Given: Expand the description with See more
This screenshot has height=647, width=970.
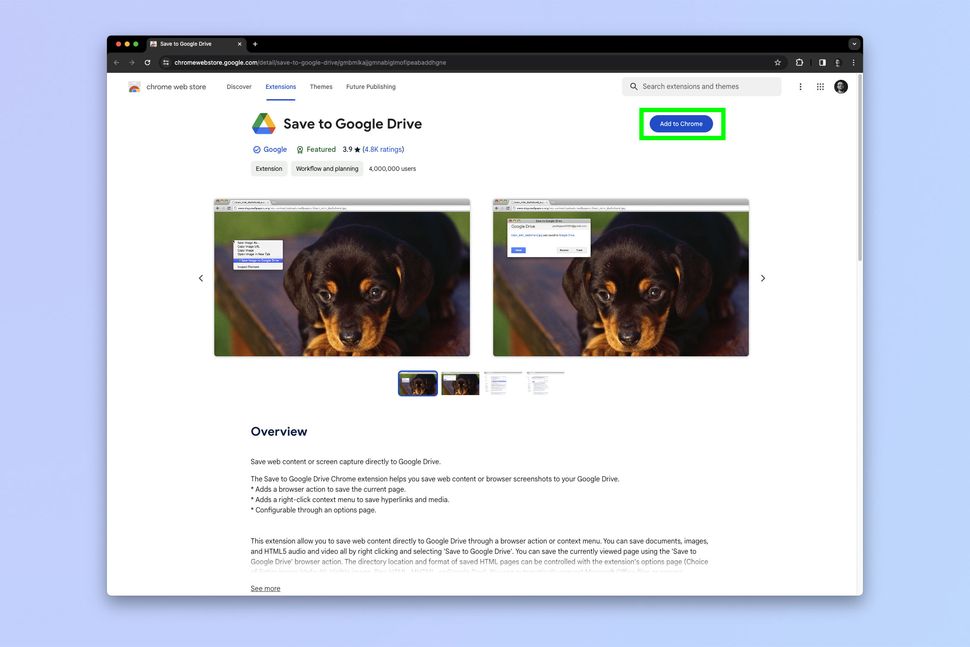Looking at the screenshot, I should pos(265,588).
